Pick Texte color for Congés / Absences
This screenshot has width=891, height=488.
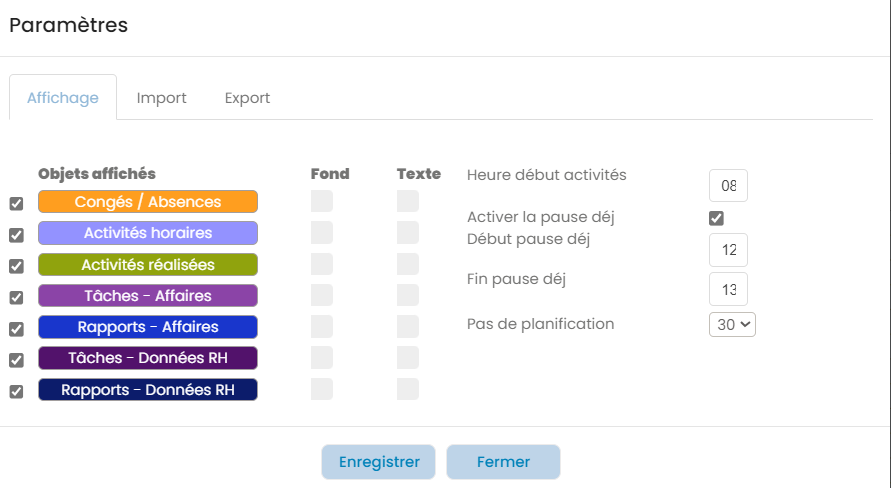click(x=408, y=202)
